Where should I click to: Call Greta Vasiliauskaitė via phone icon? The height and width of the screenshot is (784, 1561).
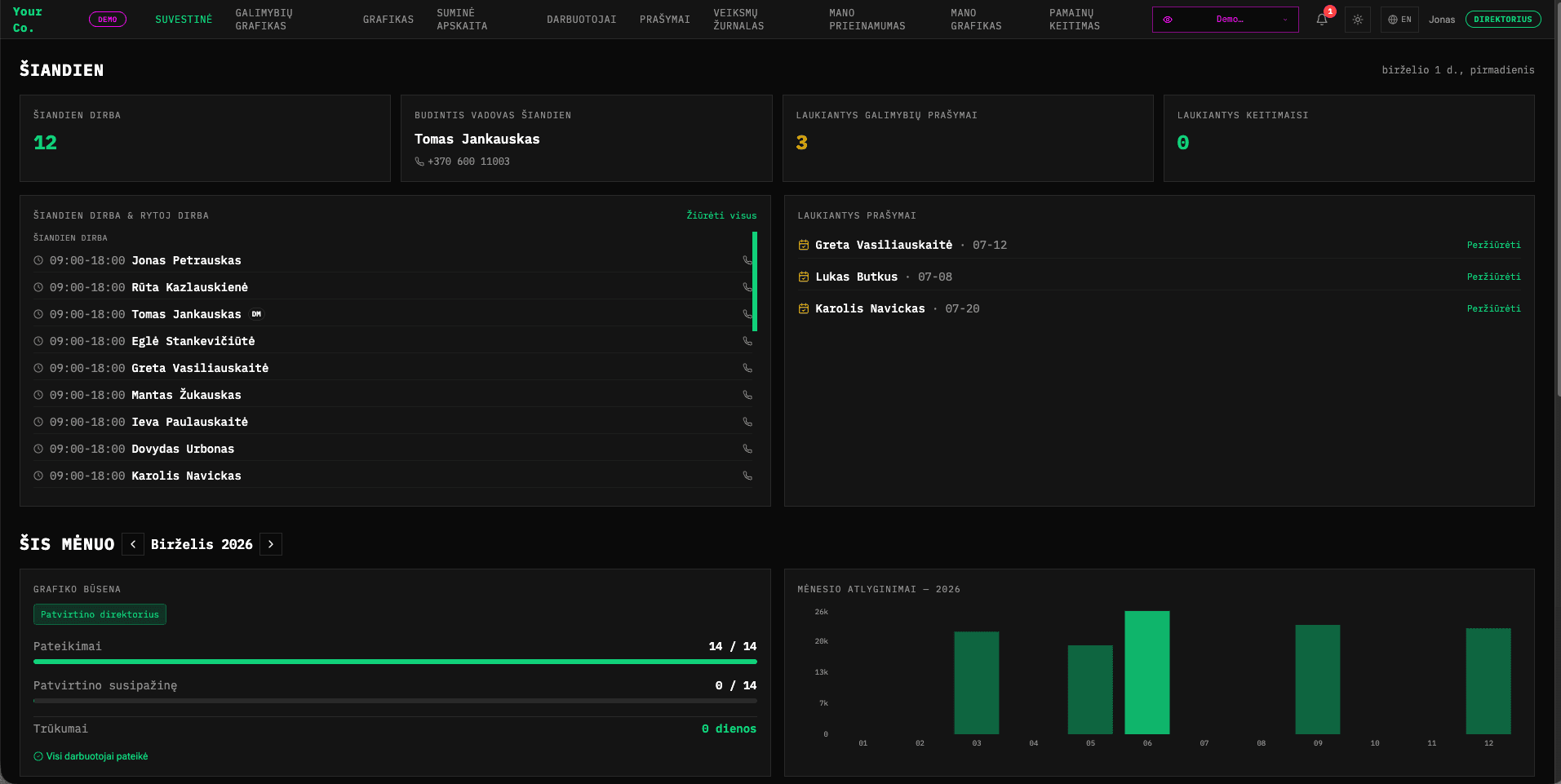(747, 368)
